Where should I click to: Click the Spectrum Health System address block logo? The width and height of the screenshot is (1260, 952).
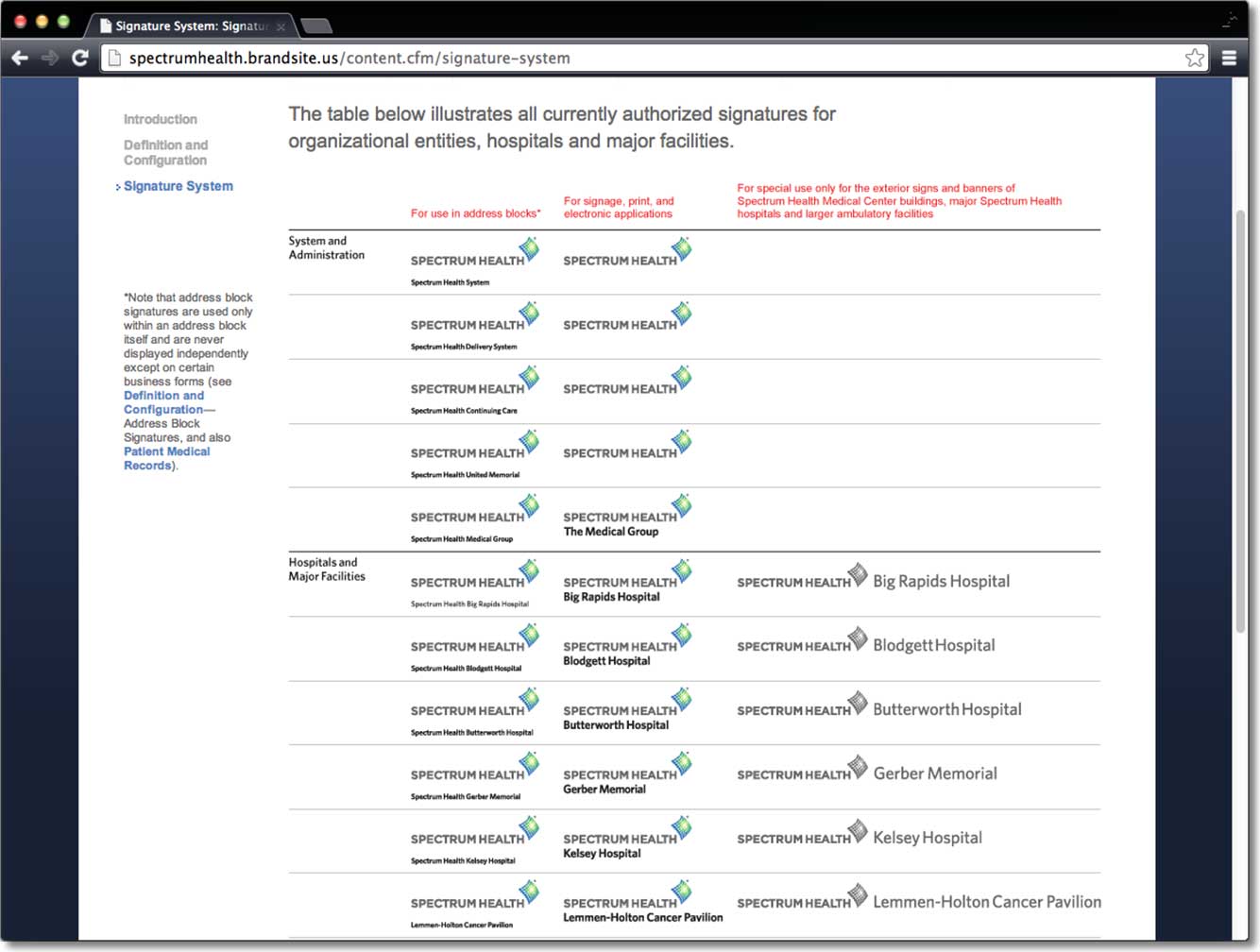(x=475, y=263)
